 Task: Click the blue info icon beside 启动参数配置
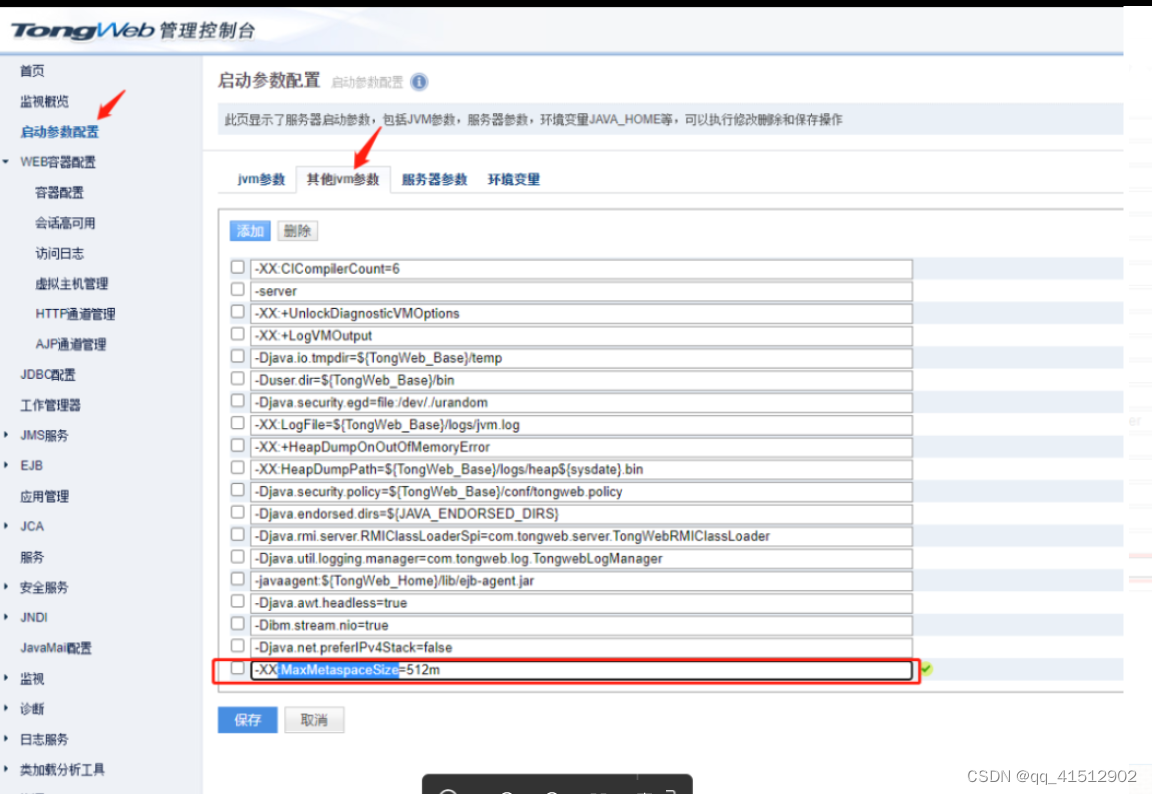pos(419,82)
